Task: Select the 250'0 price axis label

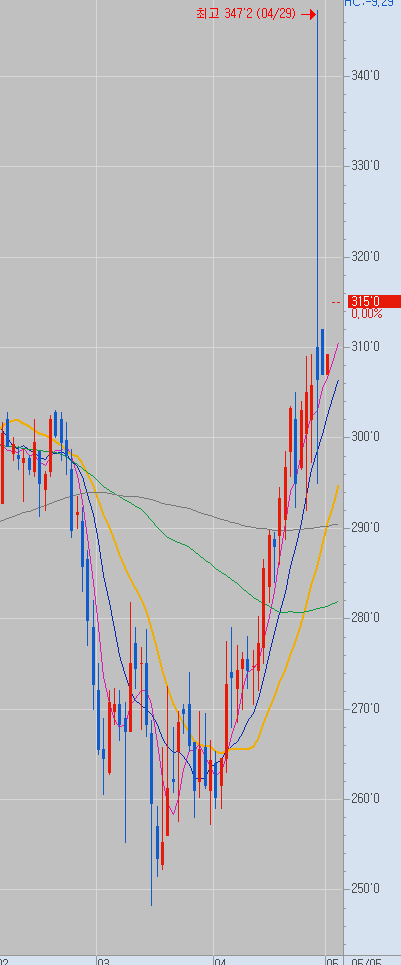Action: pos(367,889)
